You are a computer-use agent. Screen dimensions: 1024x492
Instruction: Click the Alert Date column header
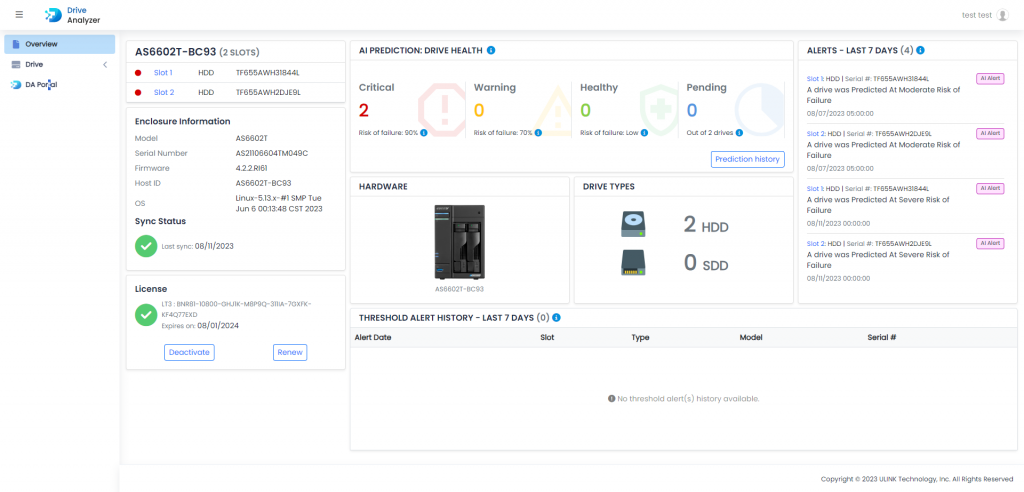click(x=373, y=338)
